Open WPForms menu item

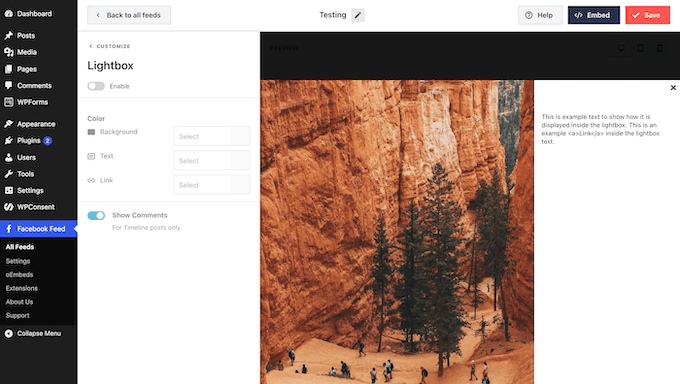39,102
